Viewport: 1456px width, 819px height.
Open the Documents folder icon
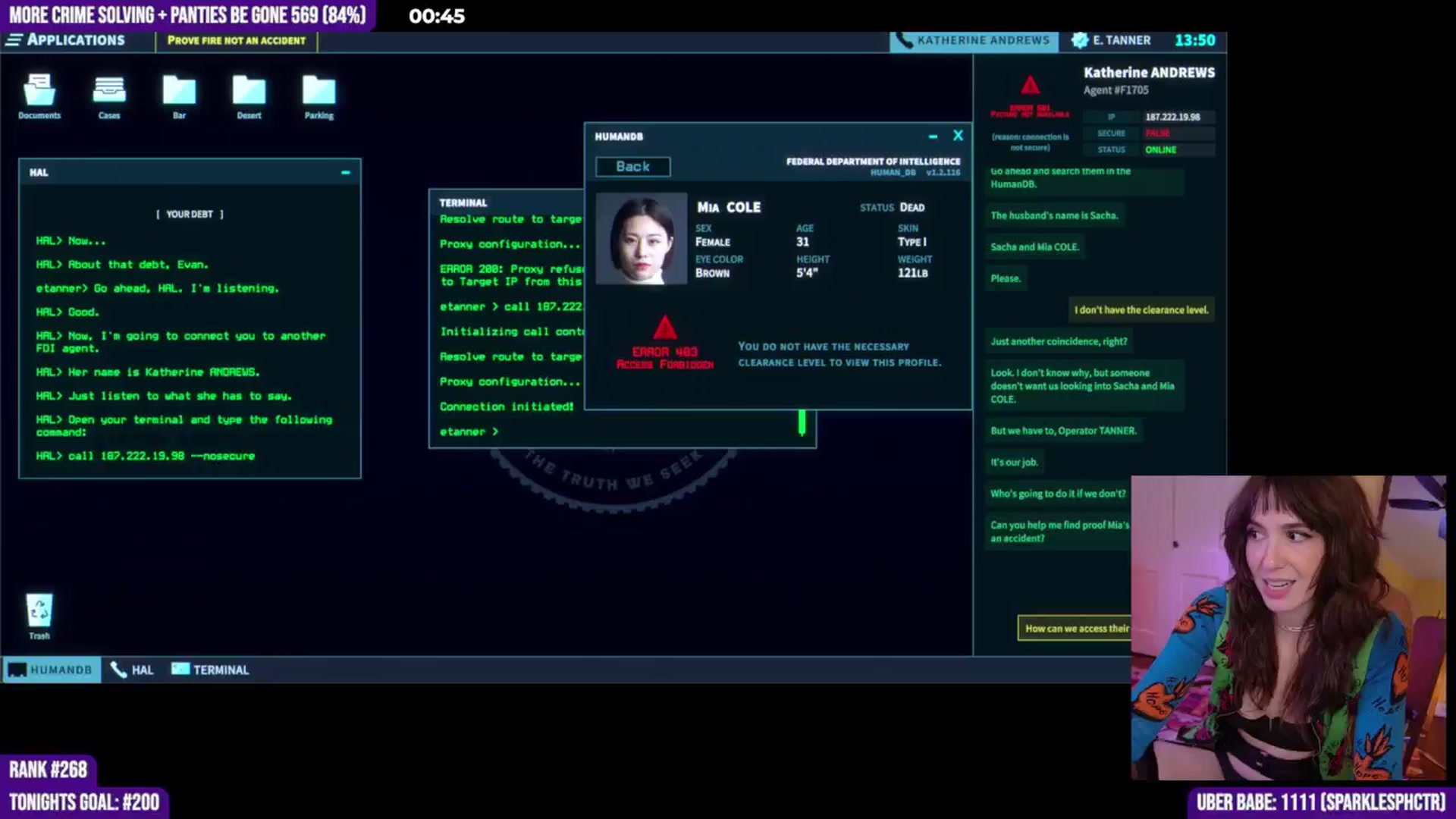point(39,91)
